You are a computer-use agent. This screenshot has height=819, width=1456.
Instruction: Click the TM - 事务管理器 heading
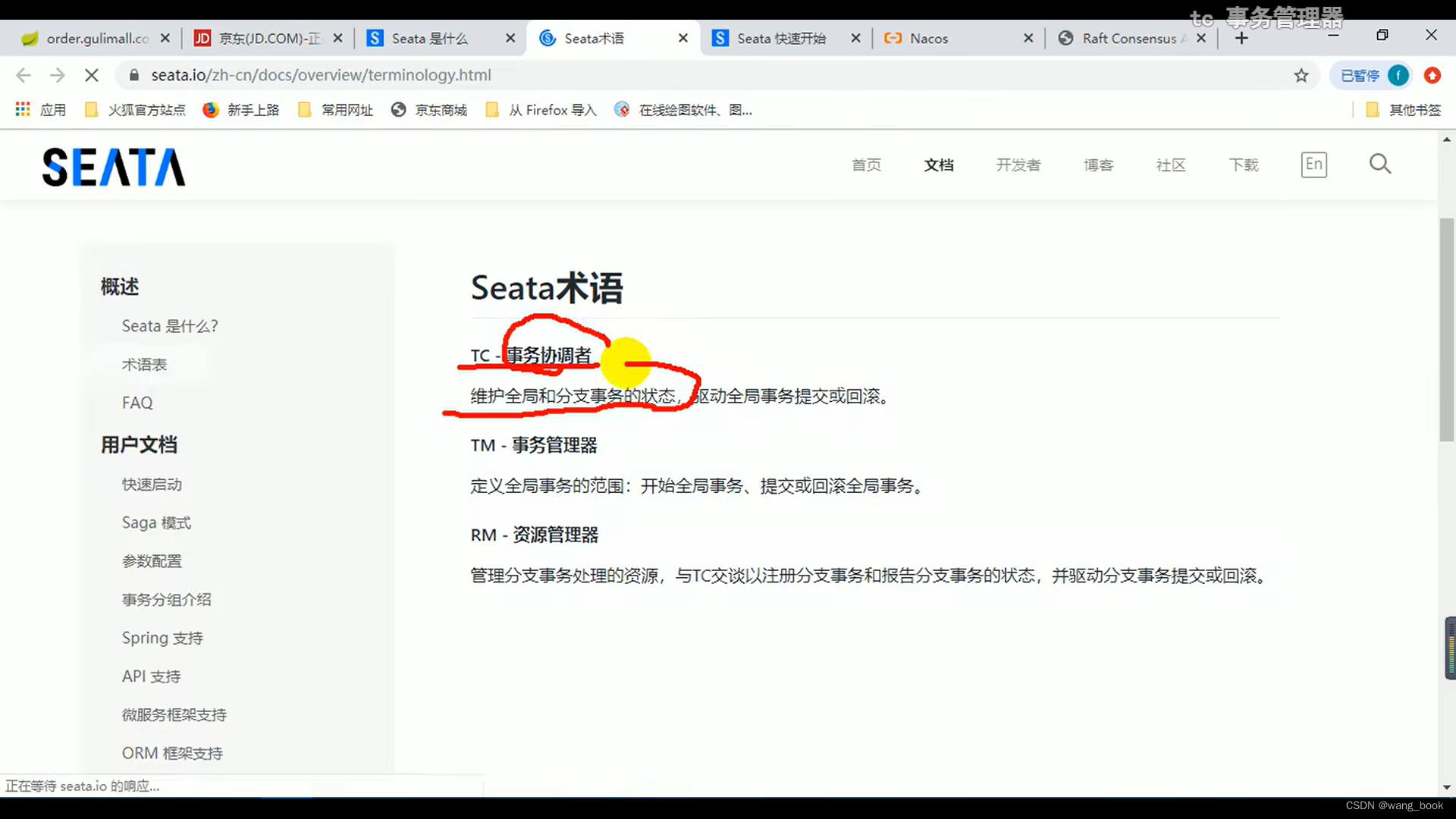(x=534, y=445)
